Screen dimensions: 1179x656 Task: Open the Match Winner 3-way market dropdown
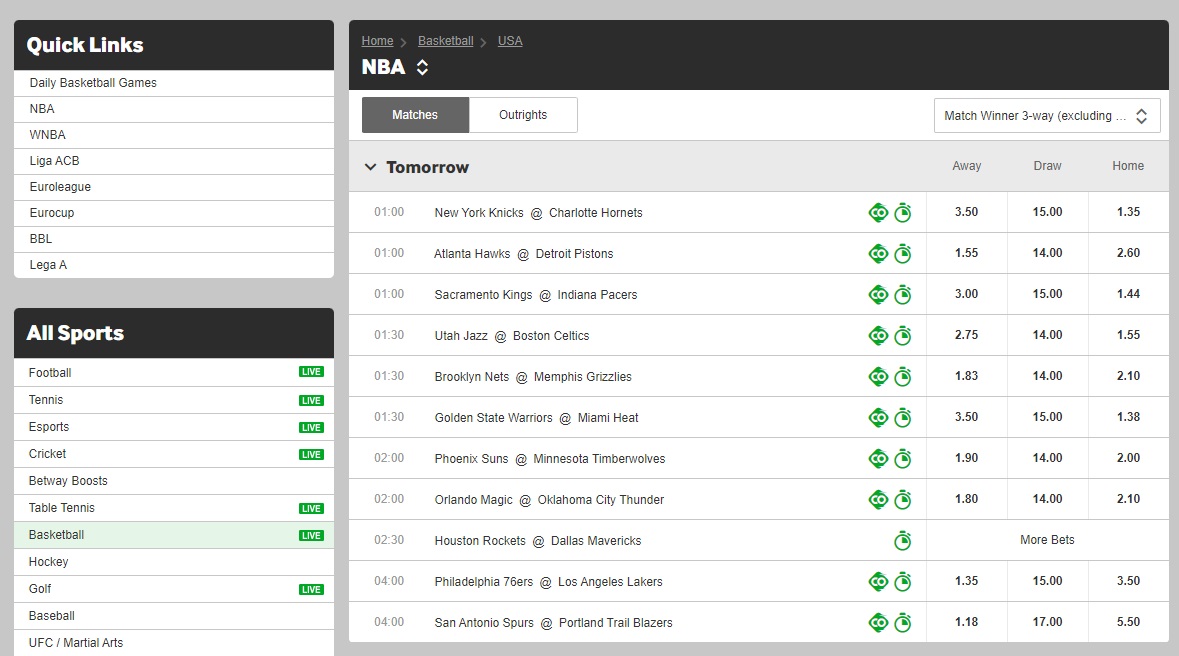point(1047,116)
